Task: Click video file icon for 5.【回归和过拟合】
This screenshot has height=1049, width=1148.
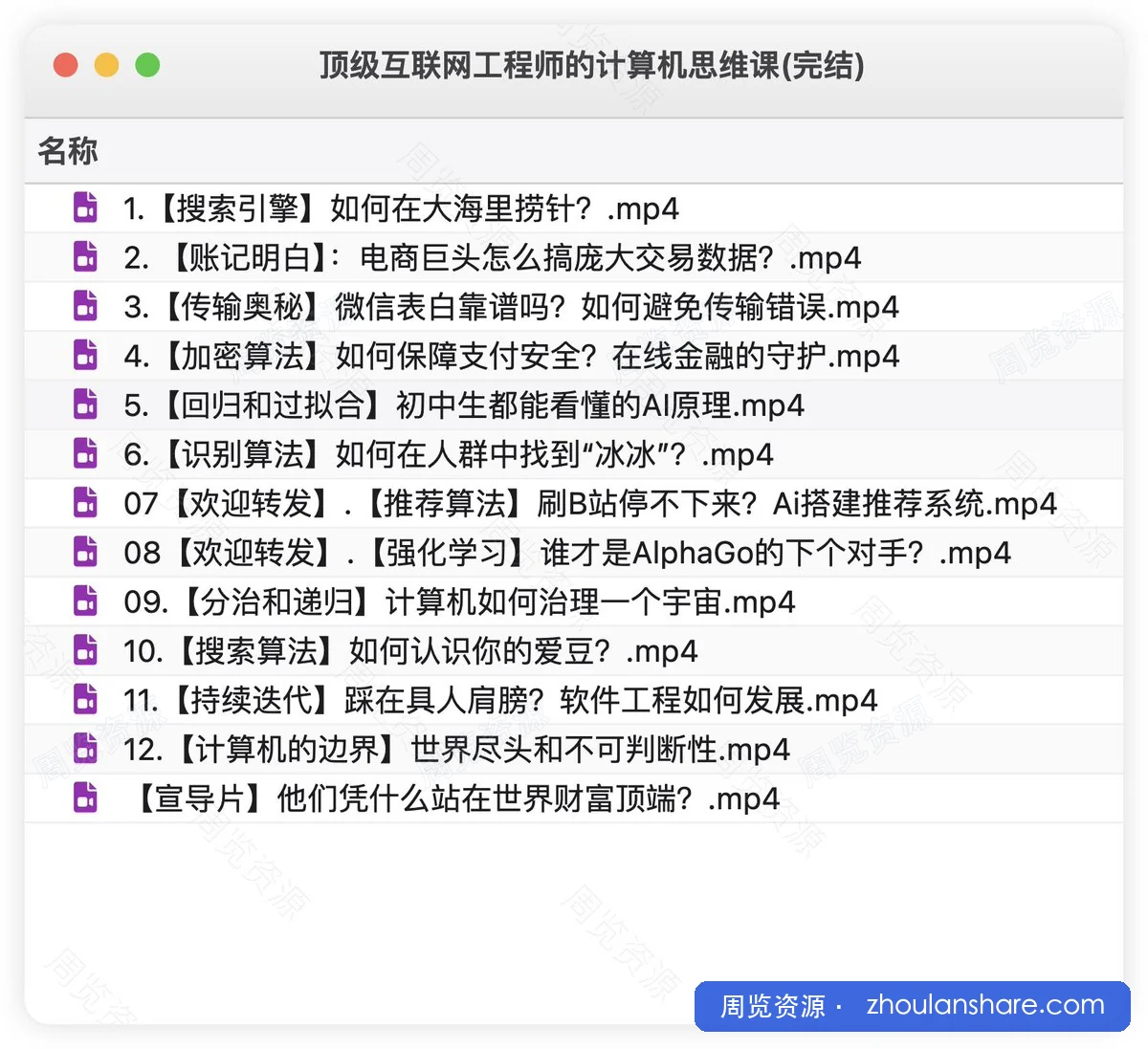Action: (86, 404)
